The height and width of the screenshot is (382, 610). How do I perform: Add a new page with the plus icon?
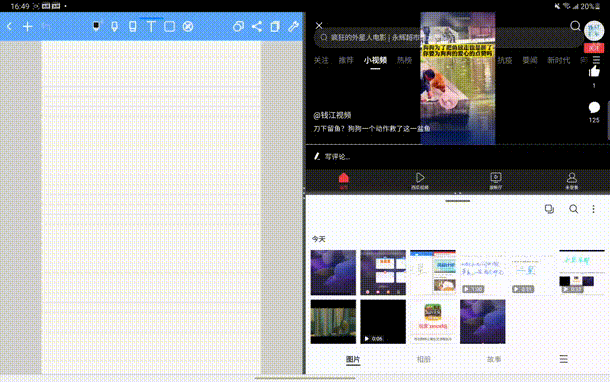pyautogui.click(x=28, y=26)
